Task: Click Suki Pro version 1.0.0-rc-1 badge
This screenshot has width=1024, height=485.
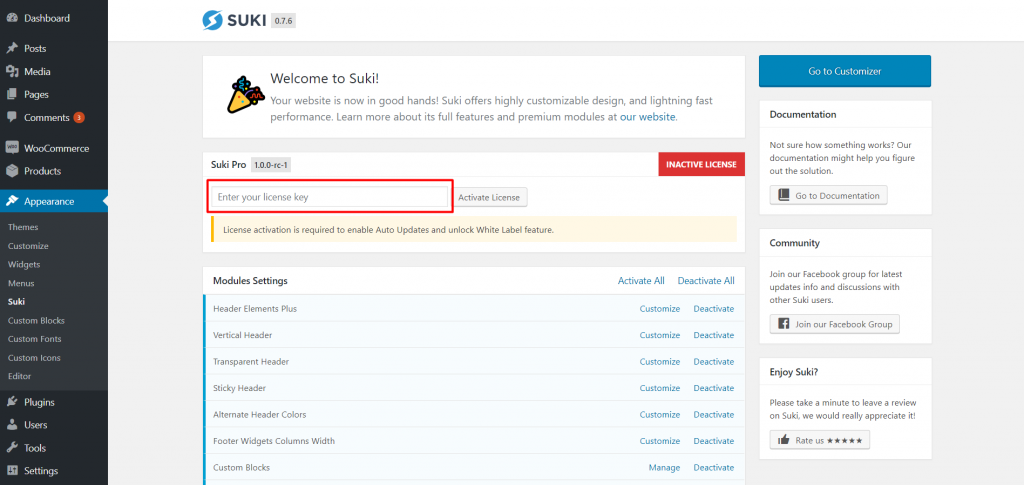Action: [x=271, y=165]
